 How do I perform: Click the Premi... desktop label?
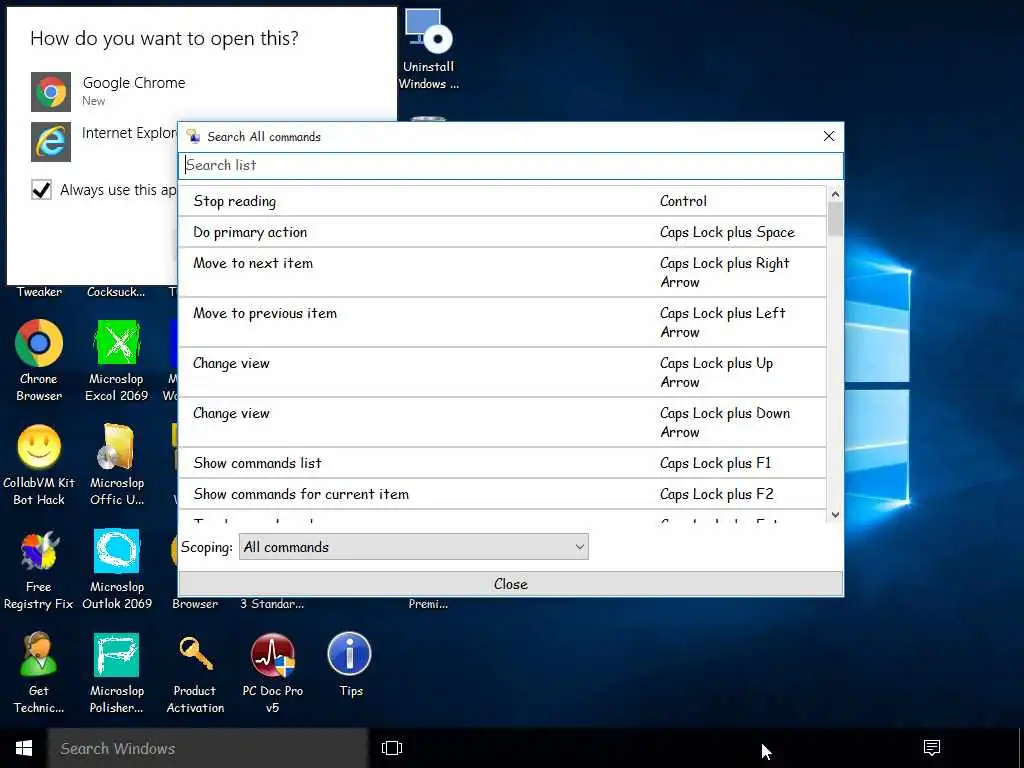point(428,604)
